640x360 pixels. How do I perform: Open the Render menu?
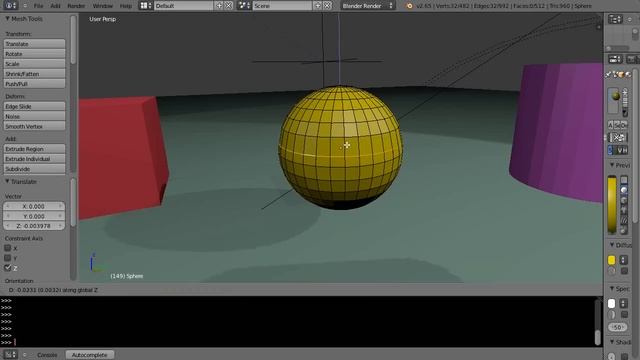[x=76, y=6]
